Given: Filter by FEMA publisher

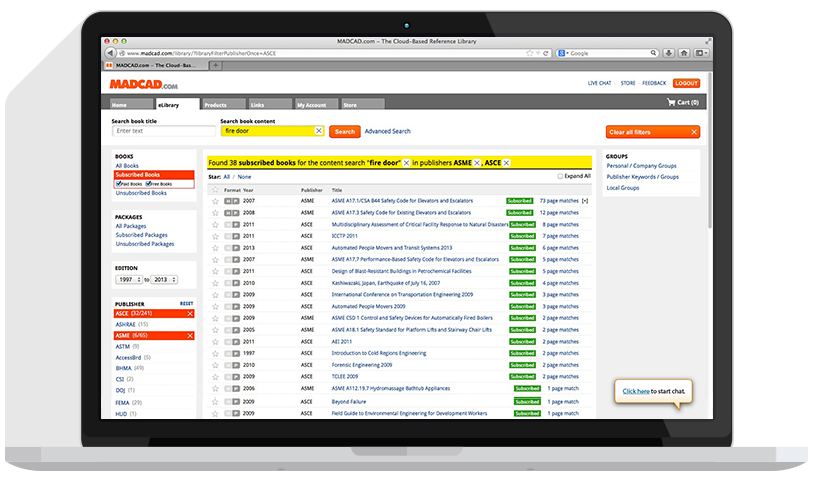Looking at the screenshot, I should click(122, 402).
